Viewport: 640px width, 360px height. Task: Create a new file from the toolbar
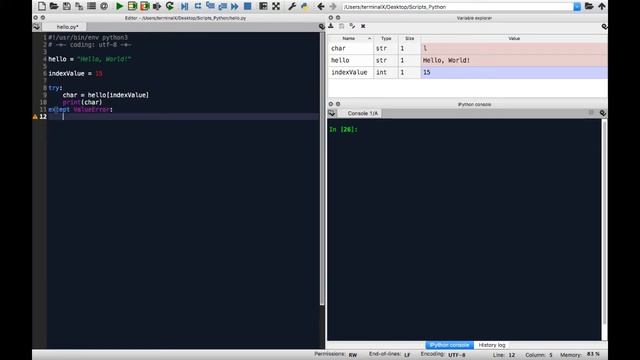(x=42, y=6)
